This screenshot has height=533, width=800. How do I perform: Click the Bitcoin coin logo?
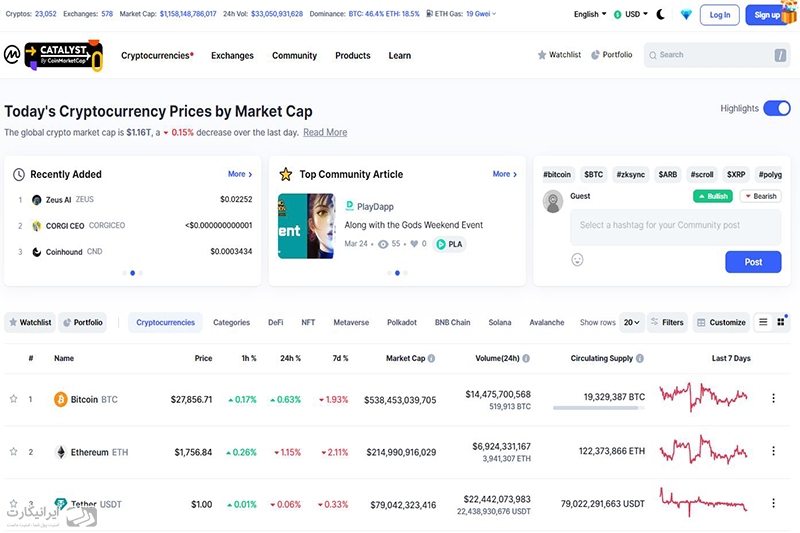(x=61, y=399)
